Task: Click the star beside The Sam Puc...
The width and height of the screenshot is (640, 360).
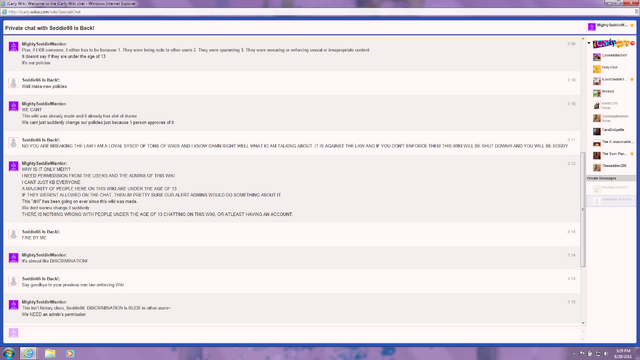Action: pos(632,154)
